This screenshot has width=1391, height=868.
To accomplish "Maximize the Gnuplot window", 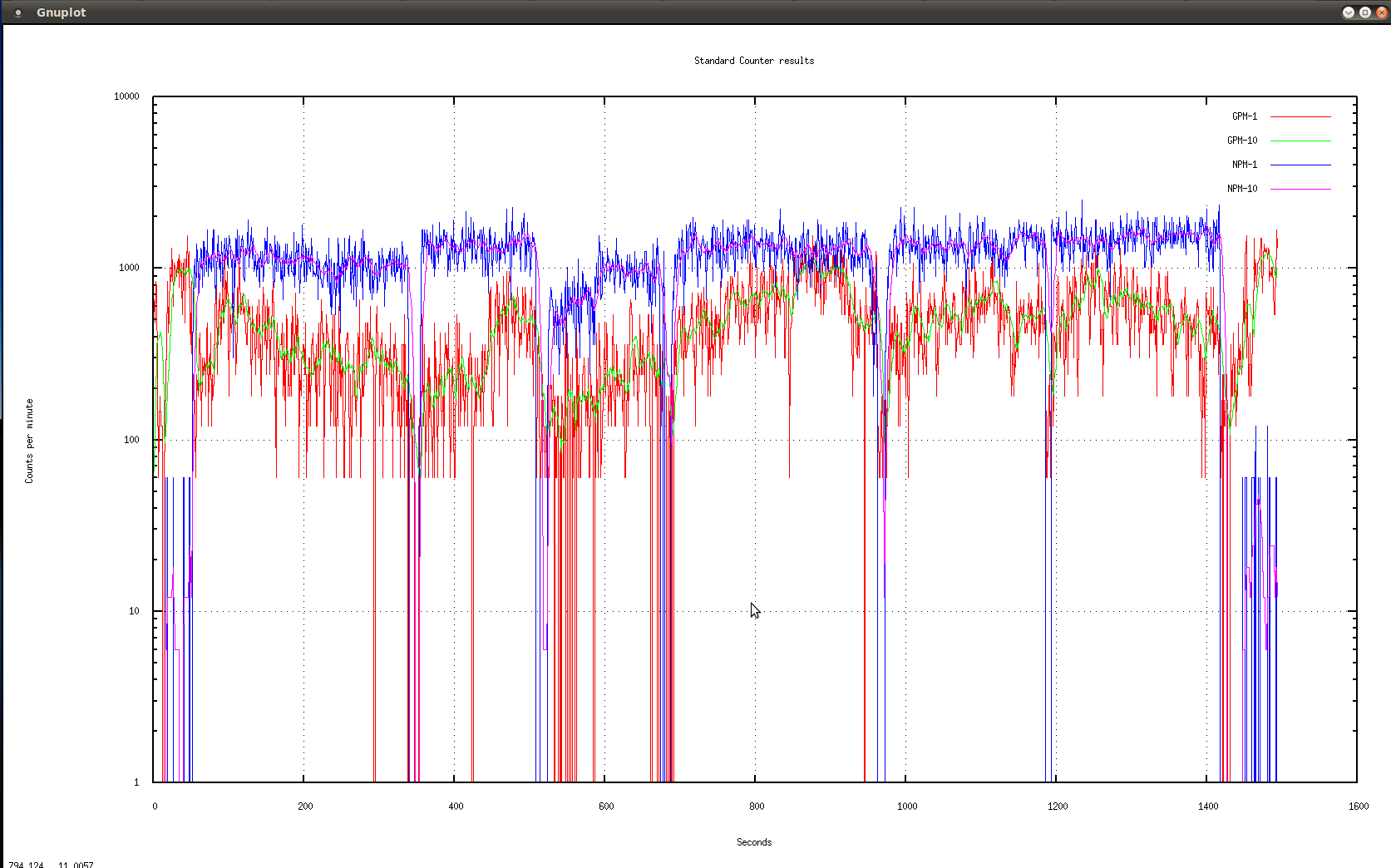I will (x=1365, y=12).
